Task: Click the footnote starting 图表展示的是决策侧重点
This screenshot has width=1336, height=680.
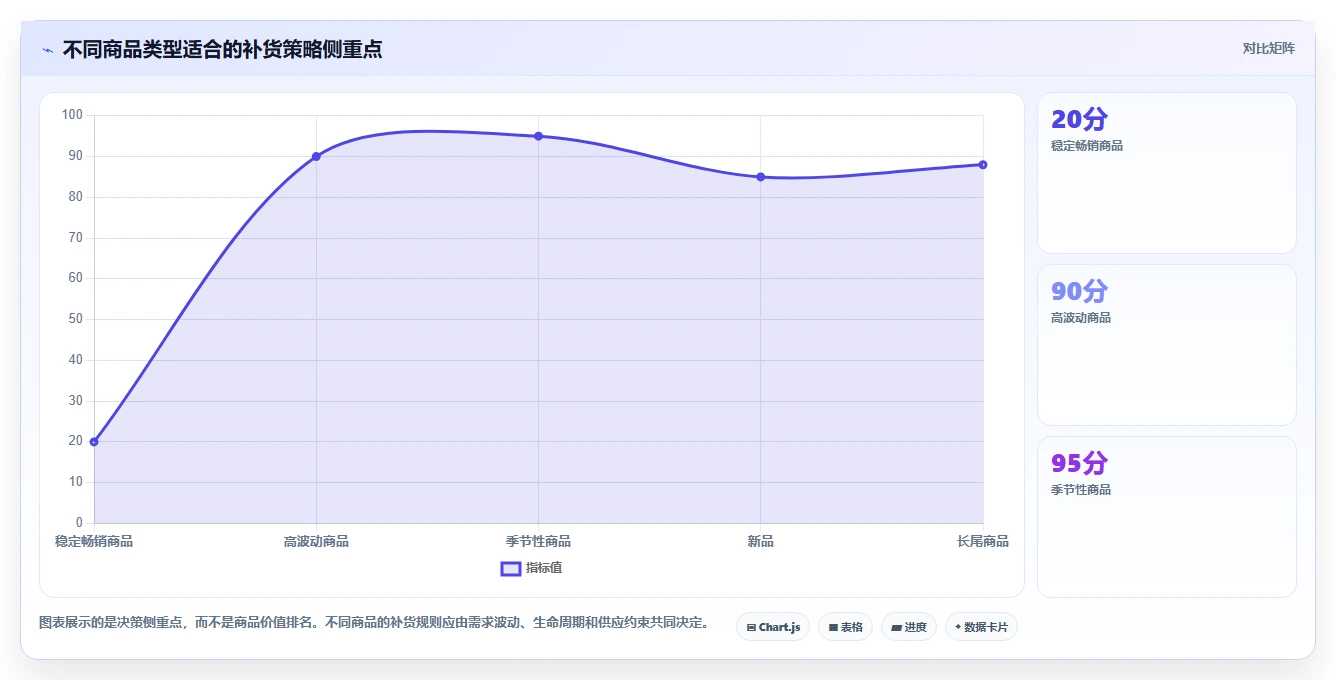Action: point(374,622)
